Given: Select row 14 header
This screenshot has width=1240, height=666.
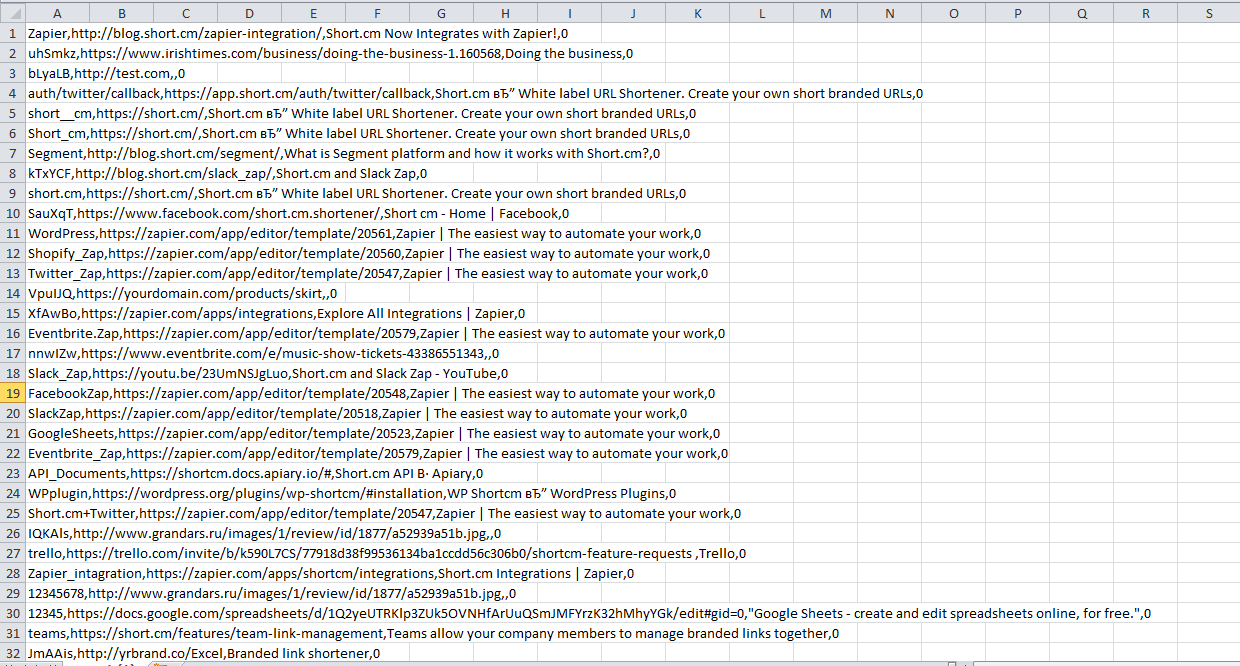Looking at the screenshot, I should 12,293.
